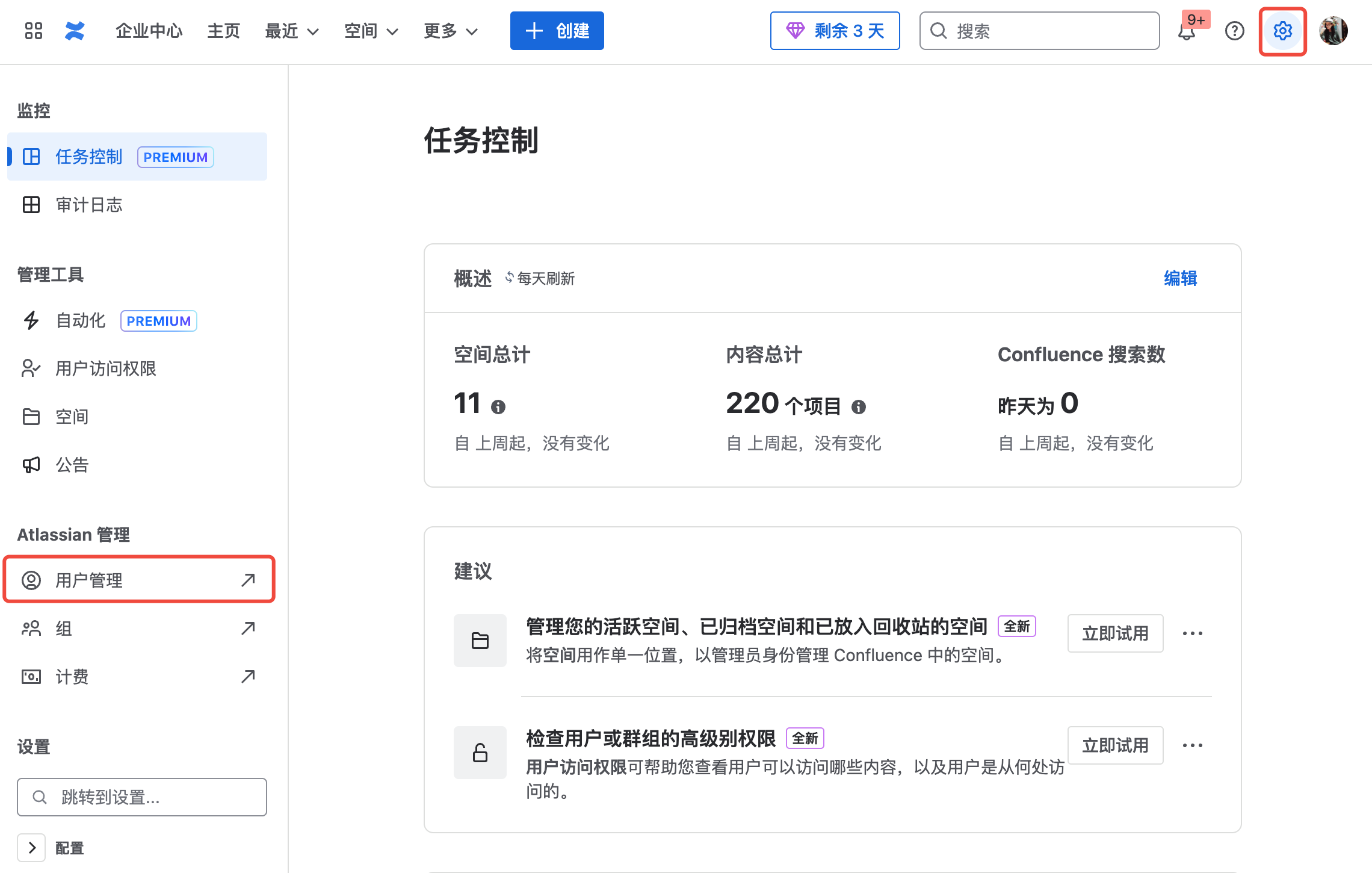Select 自动化 in the sidebar
Image resolution: width=1372 pixels, height=873 pixels.
click(137, 320)
